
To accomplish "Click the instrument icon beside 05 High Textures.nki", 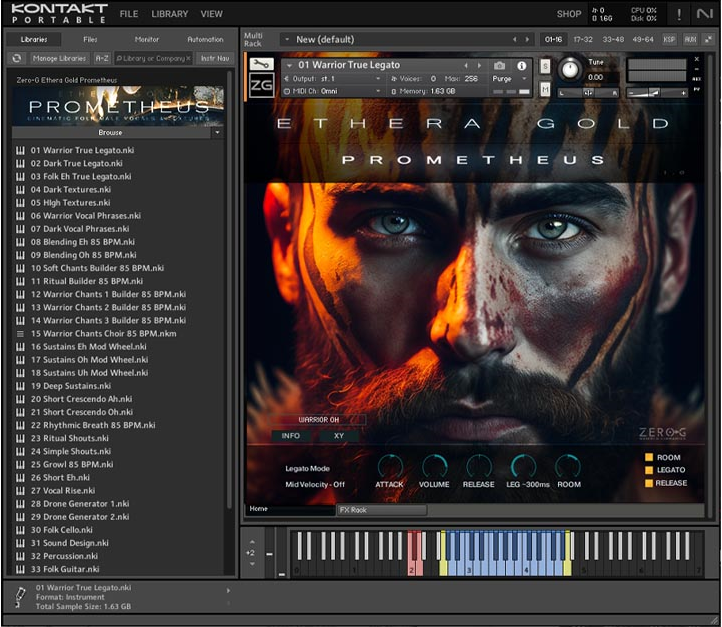I will pyautogui.click(x=20, y=203).
